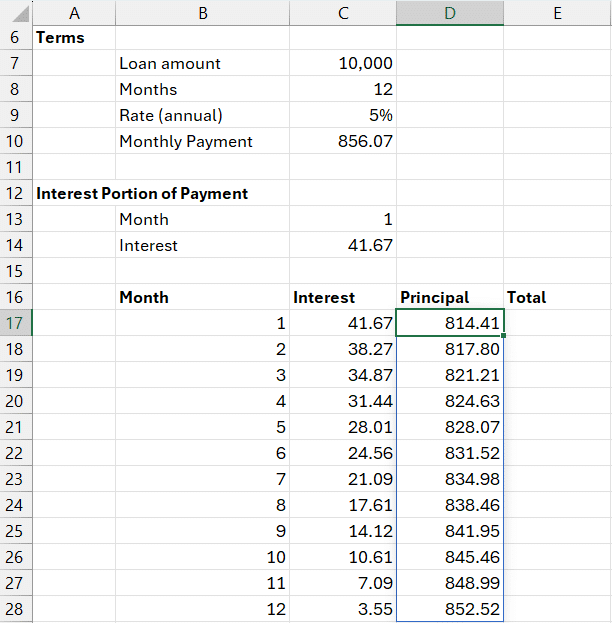This screenshot has height=623, width=612.
Task: Click the Select All corner triangle
Action: pos(16,13)
